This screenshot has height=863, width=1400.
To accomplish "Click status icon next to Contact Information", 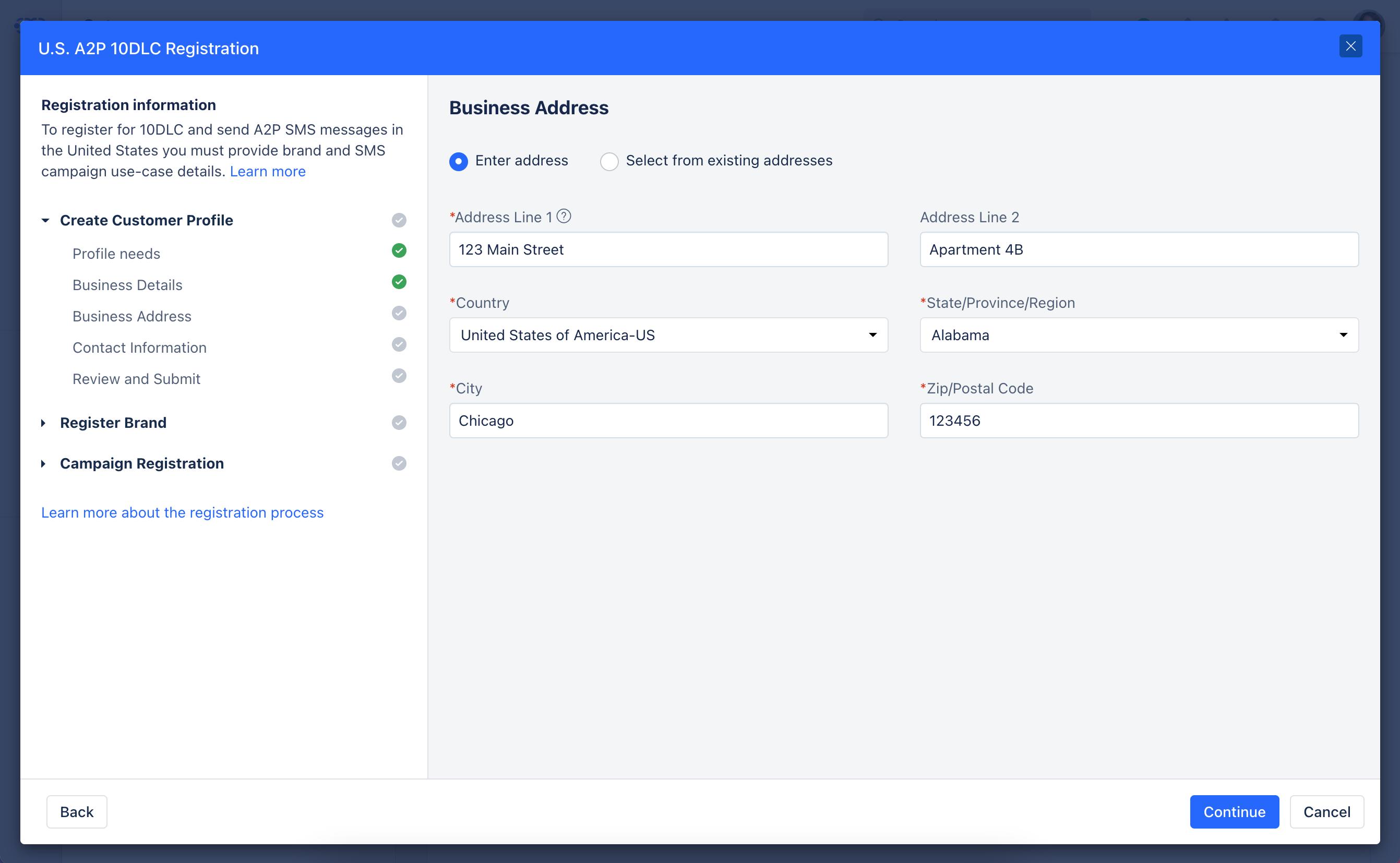I will point(399,345).
